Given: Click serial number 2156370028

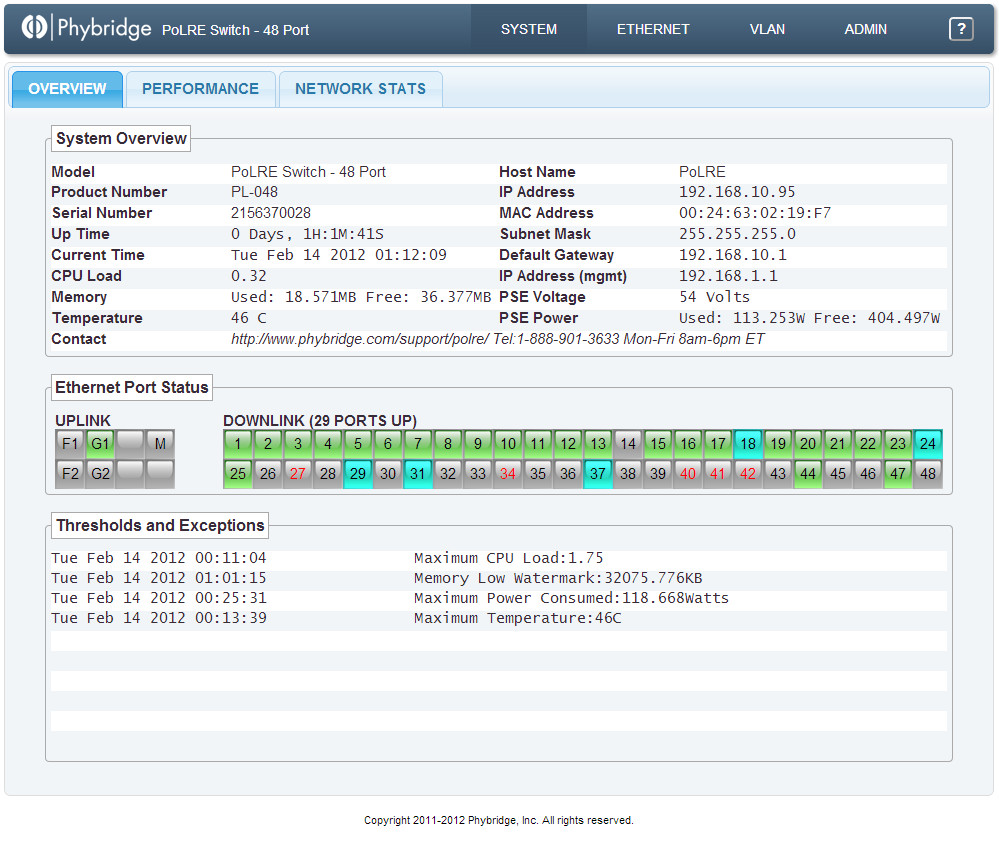Looking at the screenshot, I should click(271, 213).
